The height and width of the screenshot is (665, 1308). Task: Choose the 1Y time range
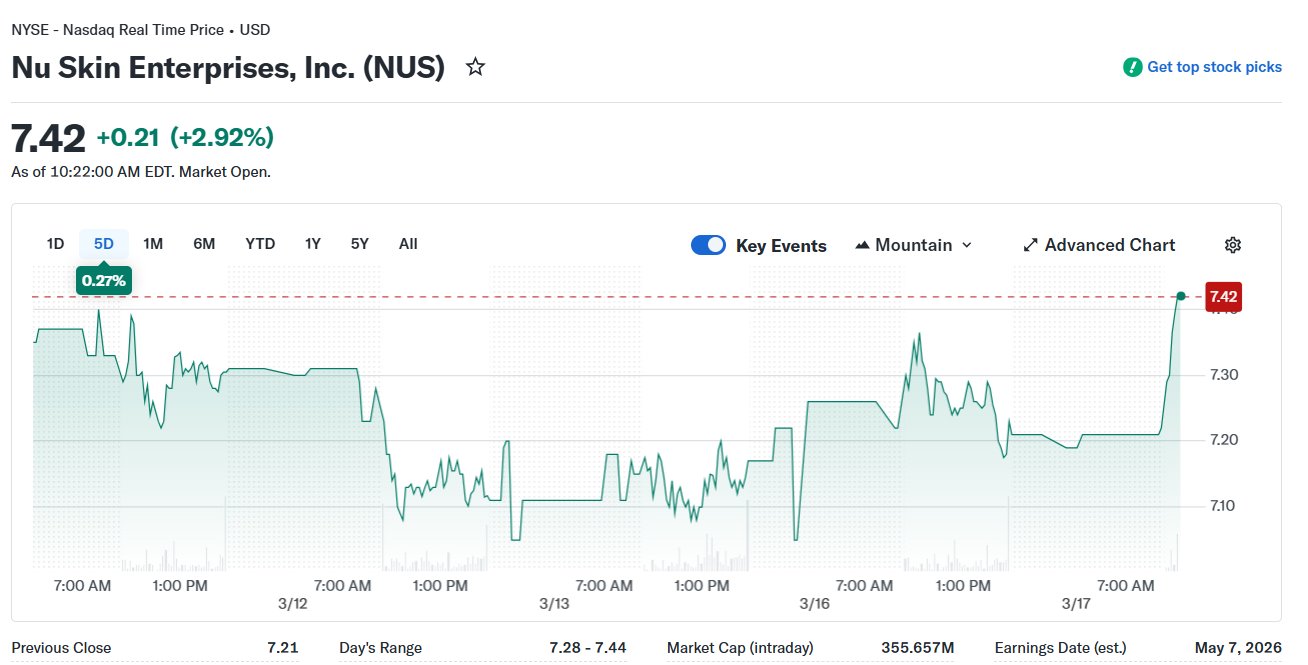click(x=313, y=244)
